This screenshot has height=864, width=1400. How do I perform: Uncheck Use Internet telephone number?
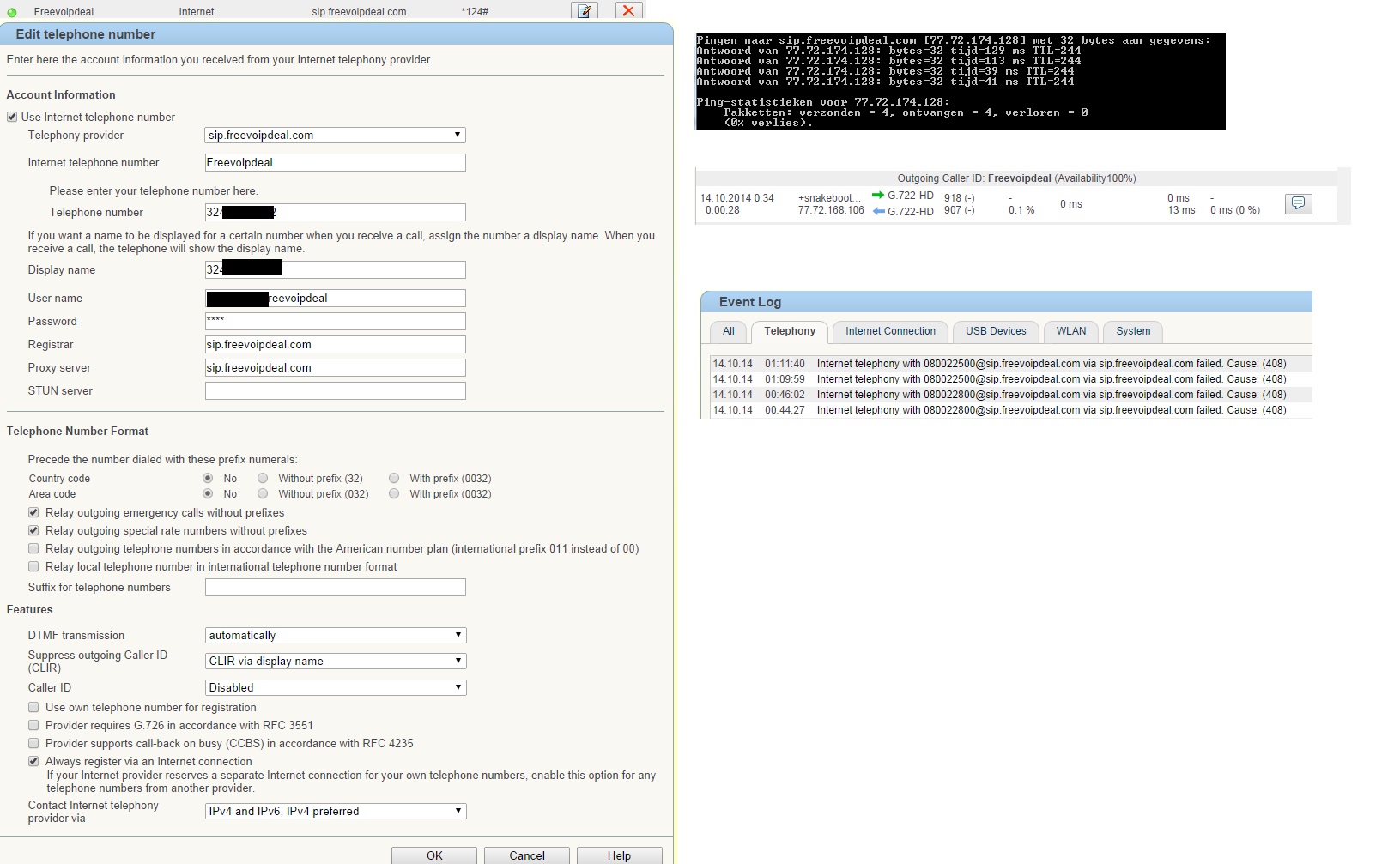[12, 118]
